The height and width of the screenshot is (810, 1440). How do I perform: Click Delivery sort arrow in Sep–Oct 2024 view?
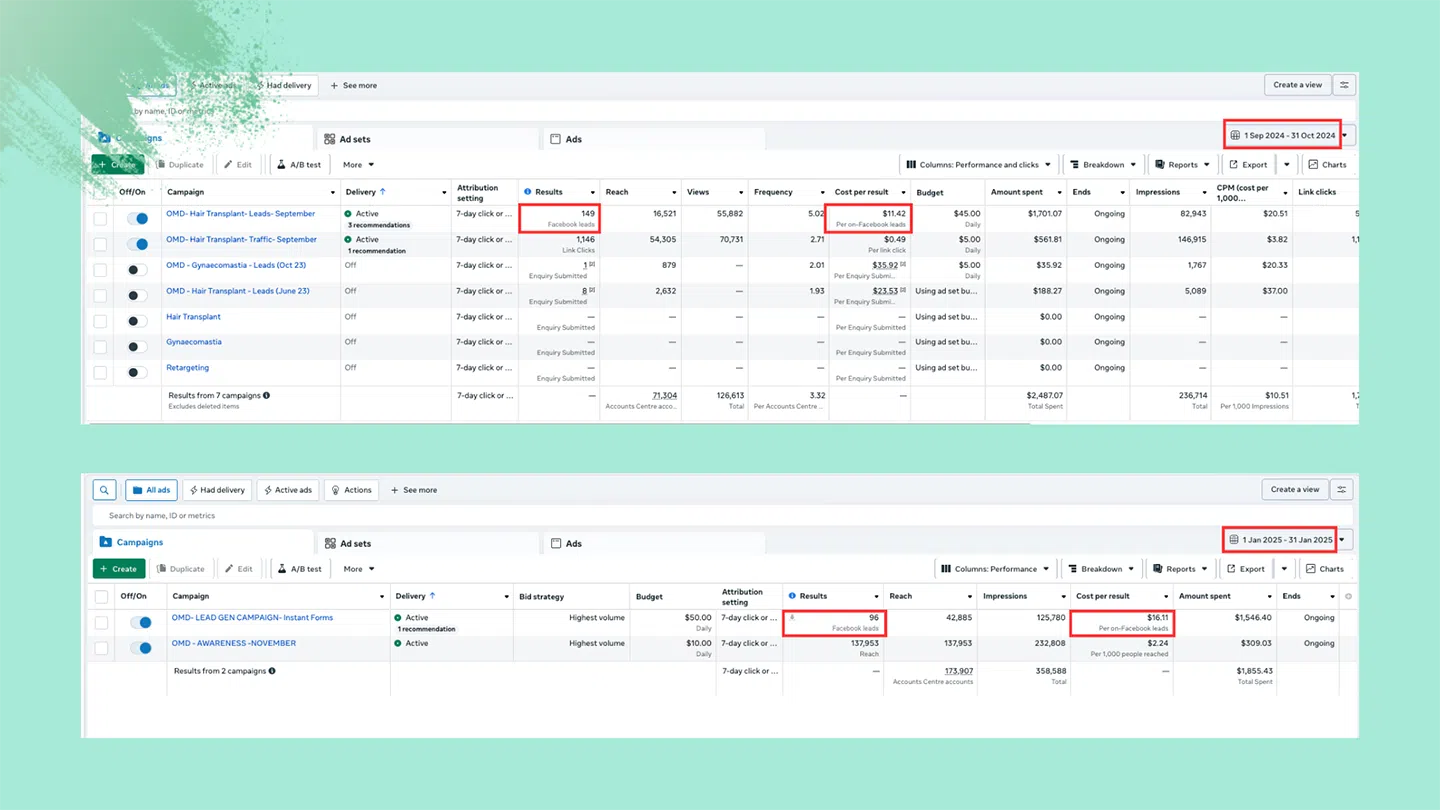[x=383, y=192]
